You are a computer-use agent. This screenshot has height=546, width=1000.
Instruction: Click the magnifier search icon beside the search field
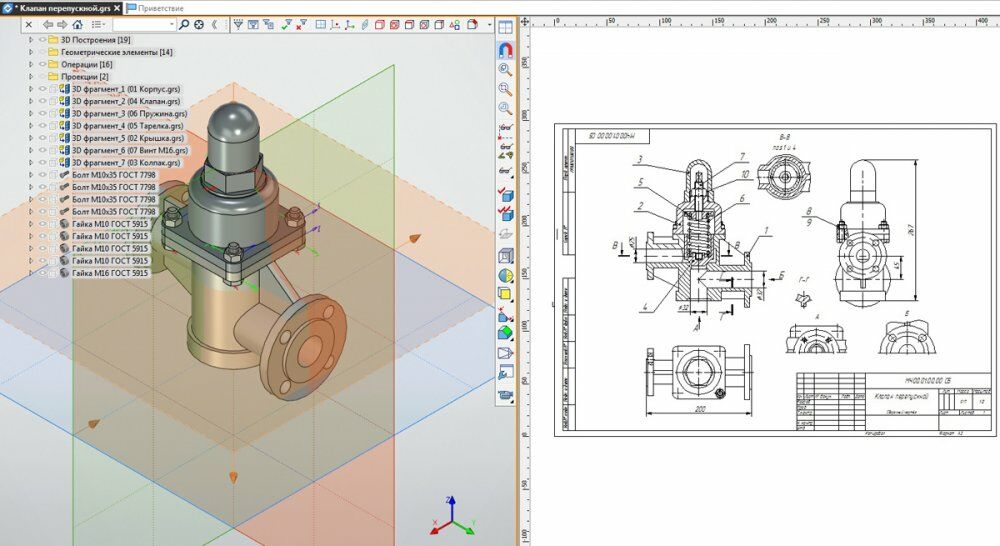(183, 24)
